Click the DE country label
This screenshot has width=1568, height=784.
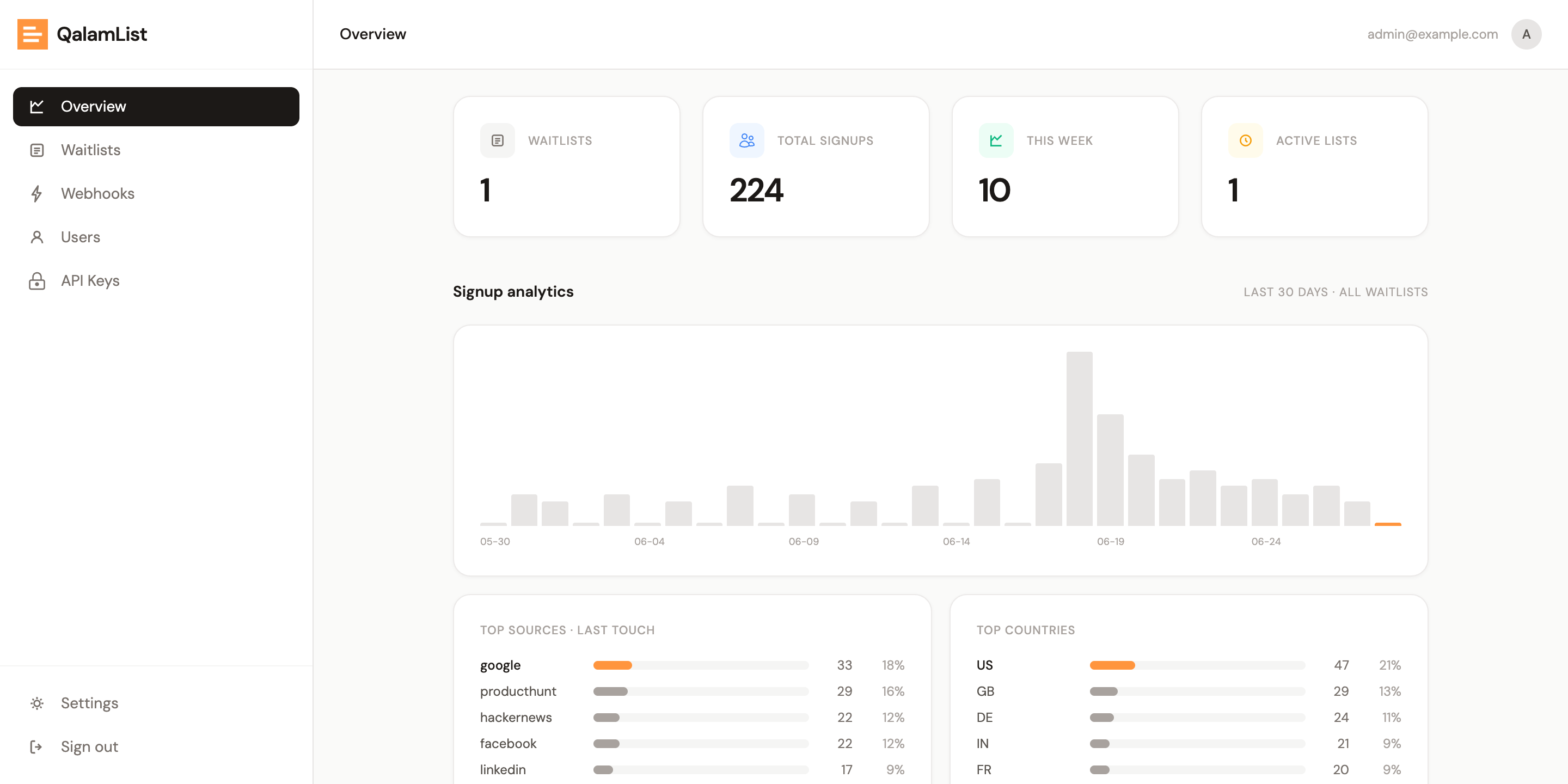point(984,718)
